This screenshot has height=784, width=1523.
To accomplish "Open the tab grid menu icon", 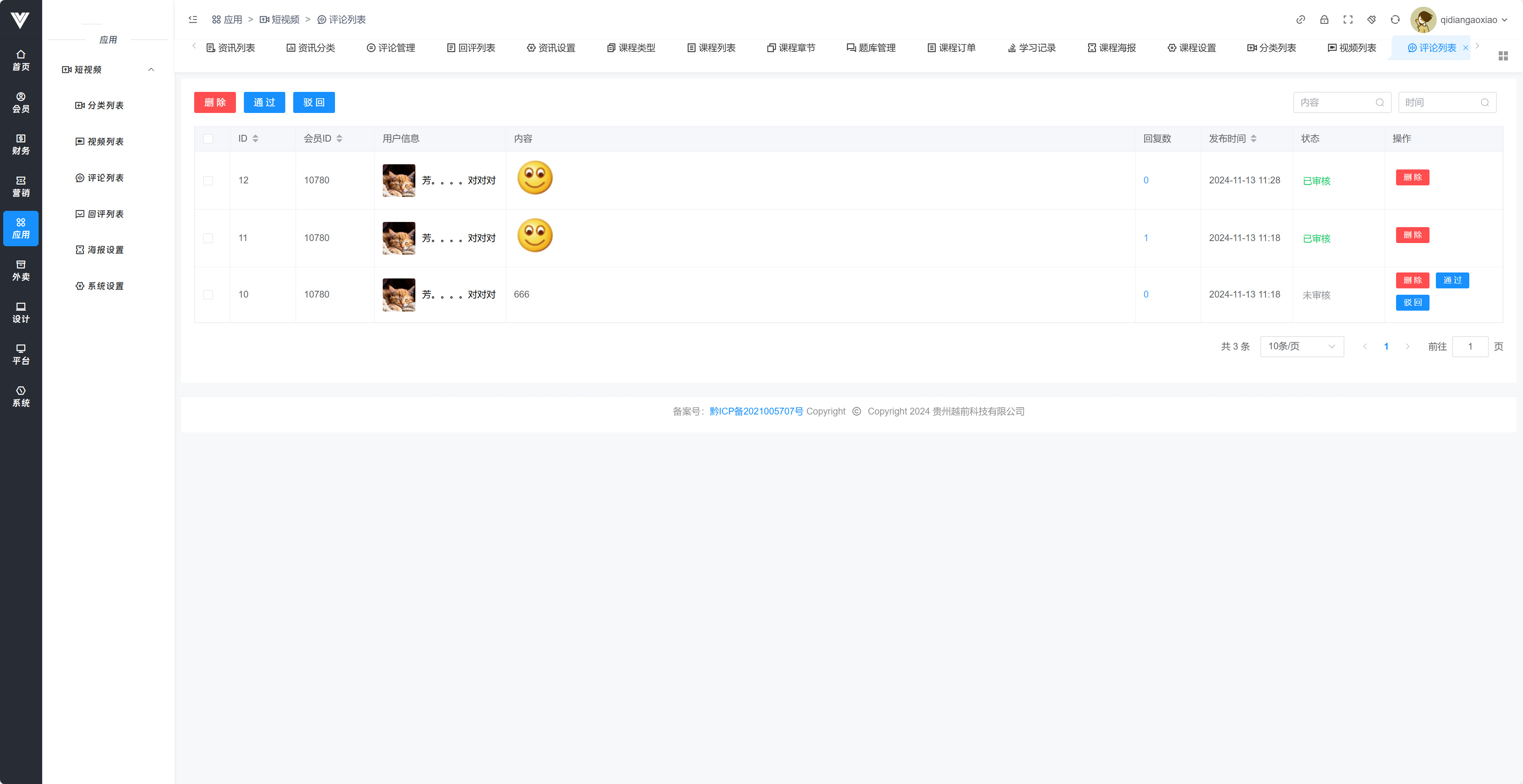I will click(1503, 56).
